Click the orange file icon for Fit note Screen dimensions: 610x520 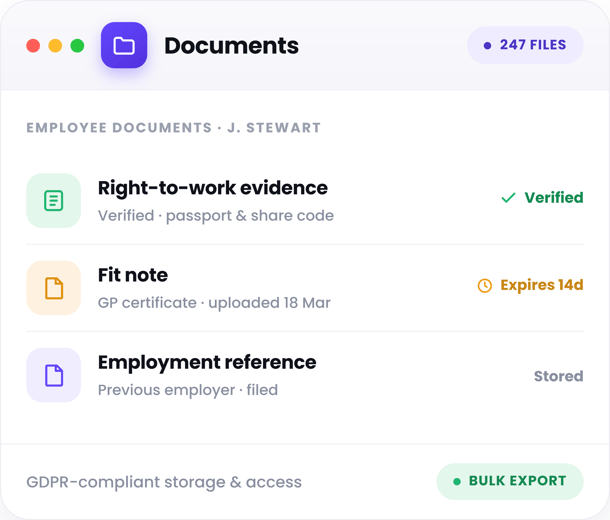point(54,288)
